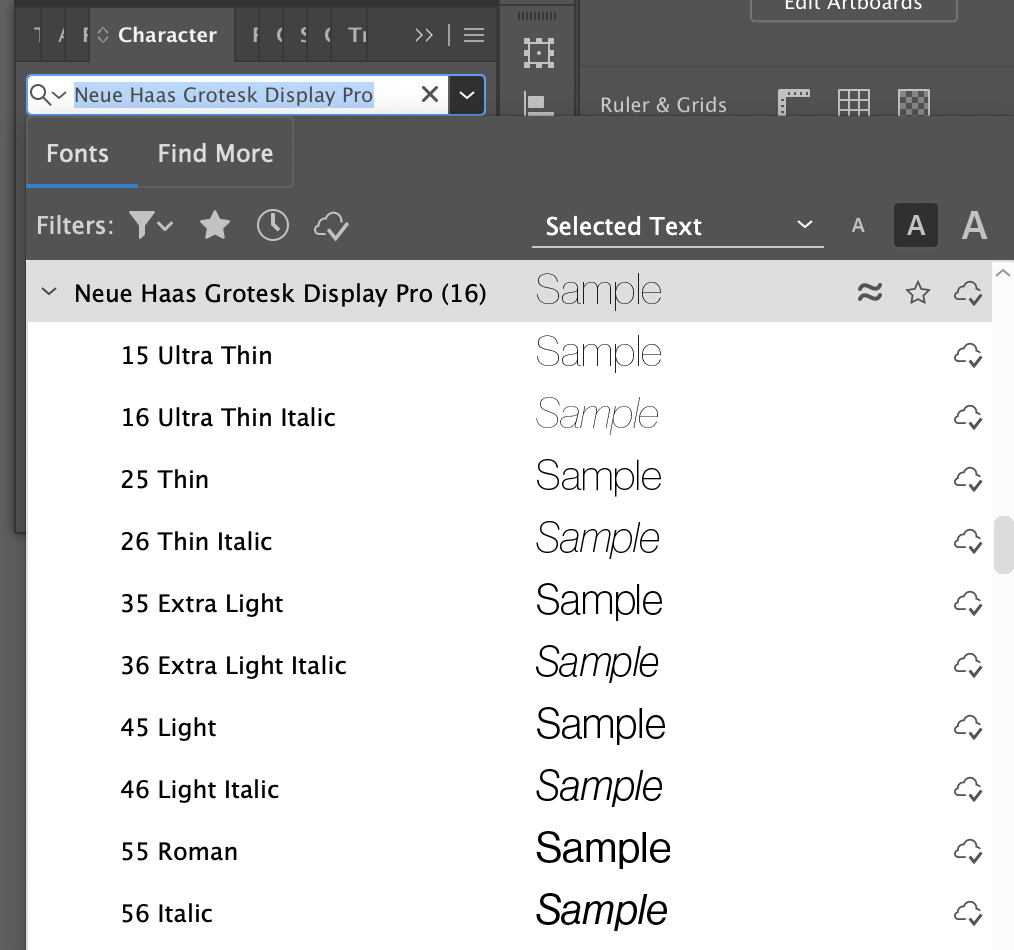
Task: Open the panel flyout hamburger menu
Action: [473, 34]
